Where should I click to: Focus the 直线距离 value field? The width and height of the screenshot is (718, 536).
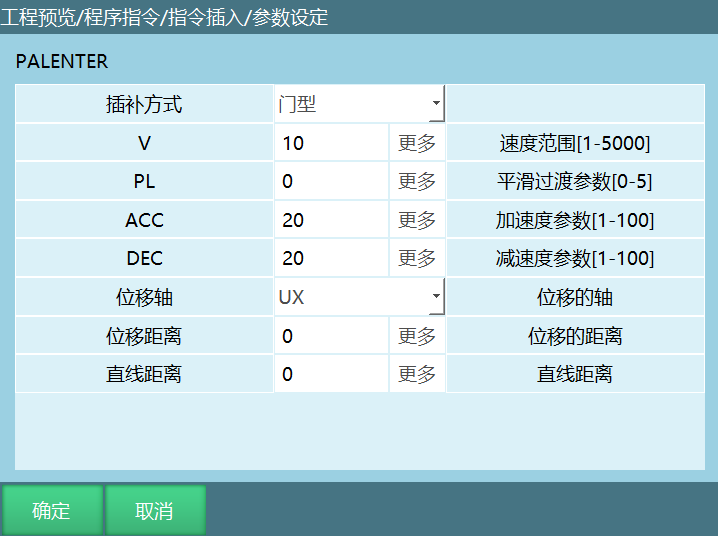pos(331,374)
